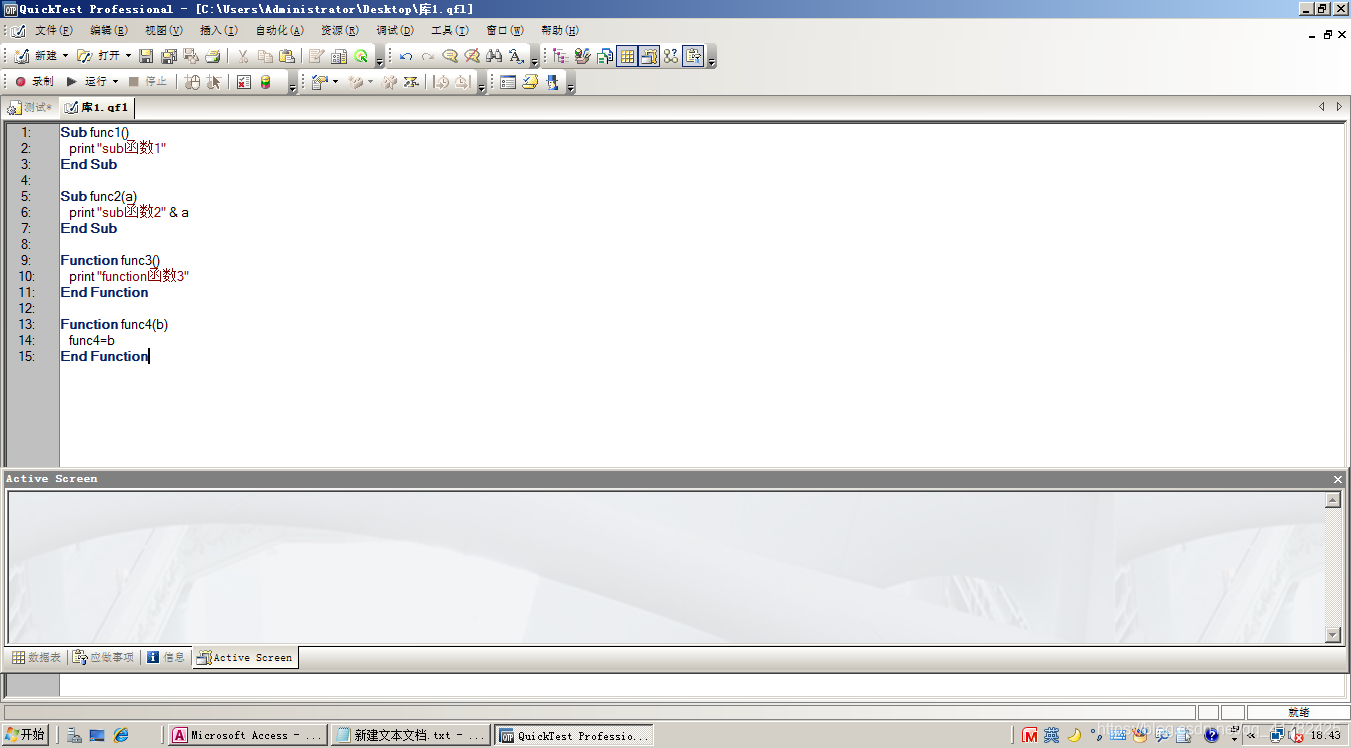The width and height of the screenshot is (1351, 748).
Task: Expand the view toolbar options arrow
Action: pos(711,62)
